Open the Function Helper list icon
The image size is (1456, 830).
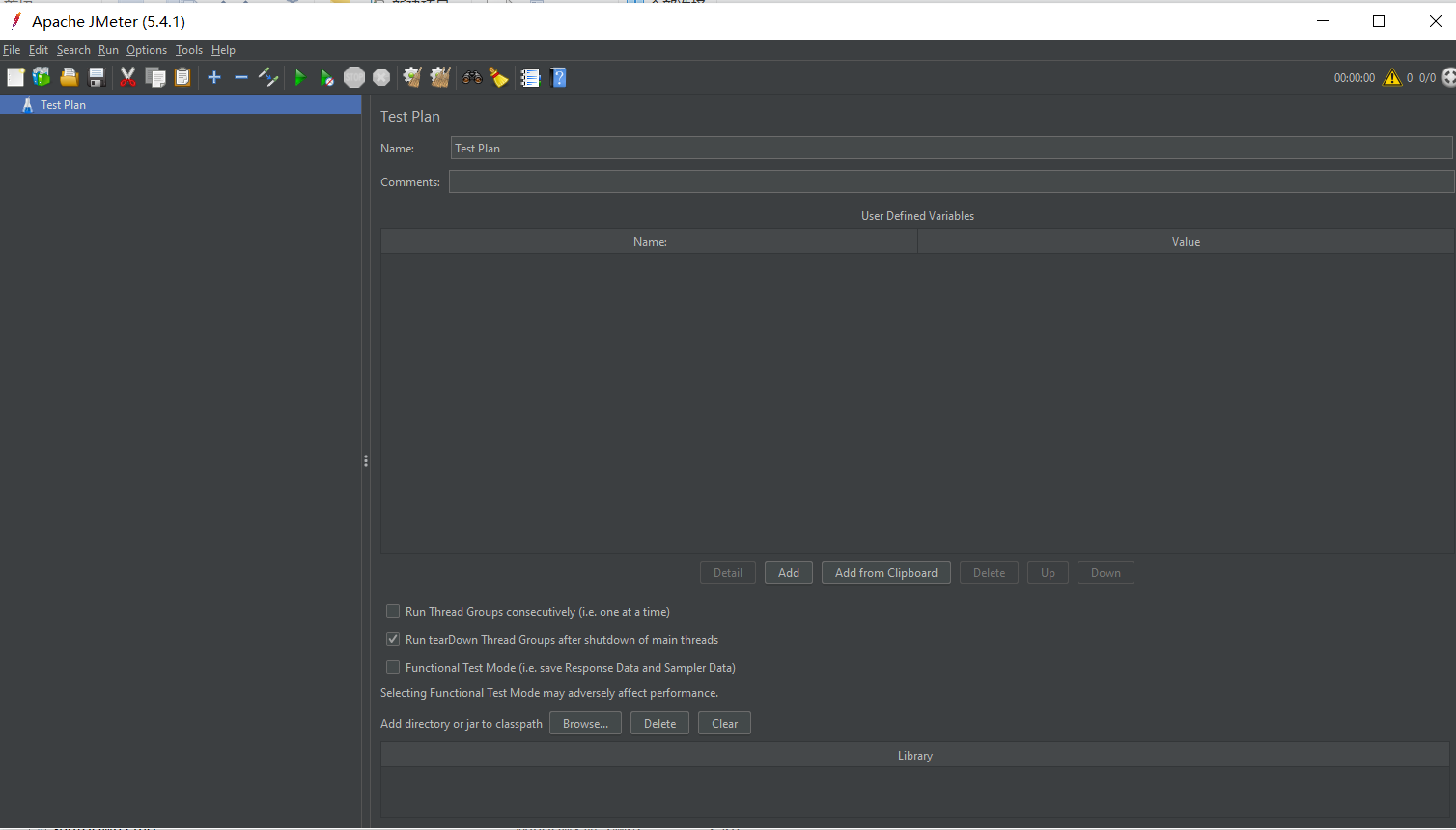click(530, 77)
